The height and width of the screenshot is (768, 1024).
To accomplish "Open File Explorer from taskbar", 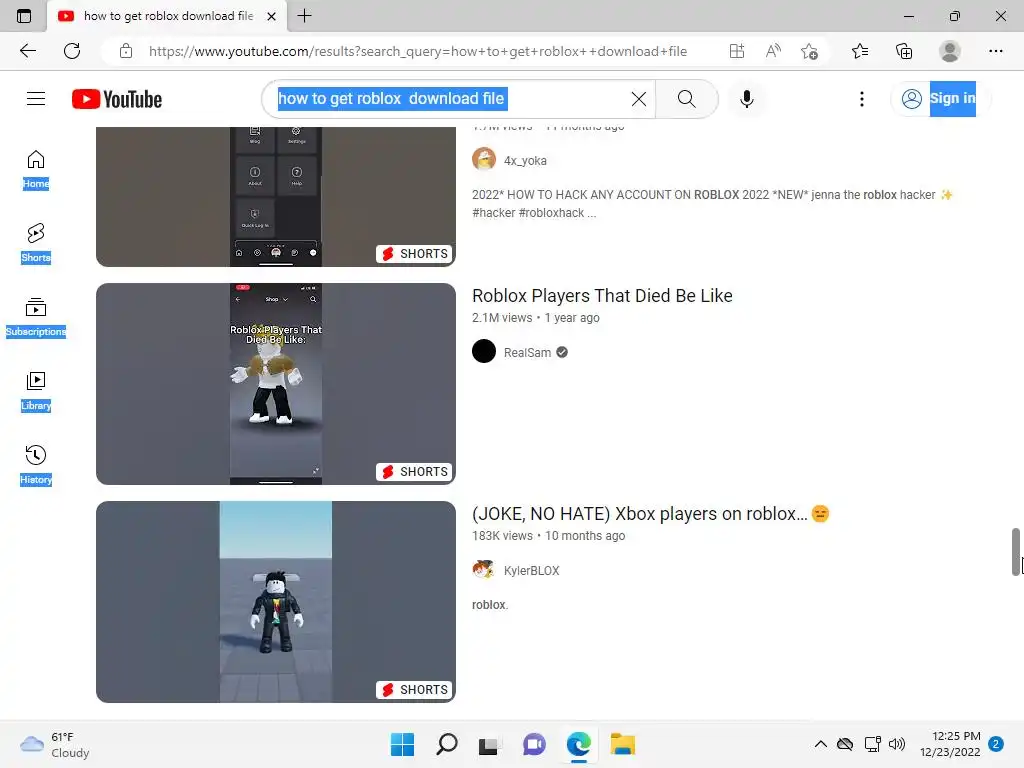I will coord(622,744).
